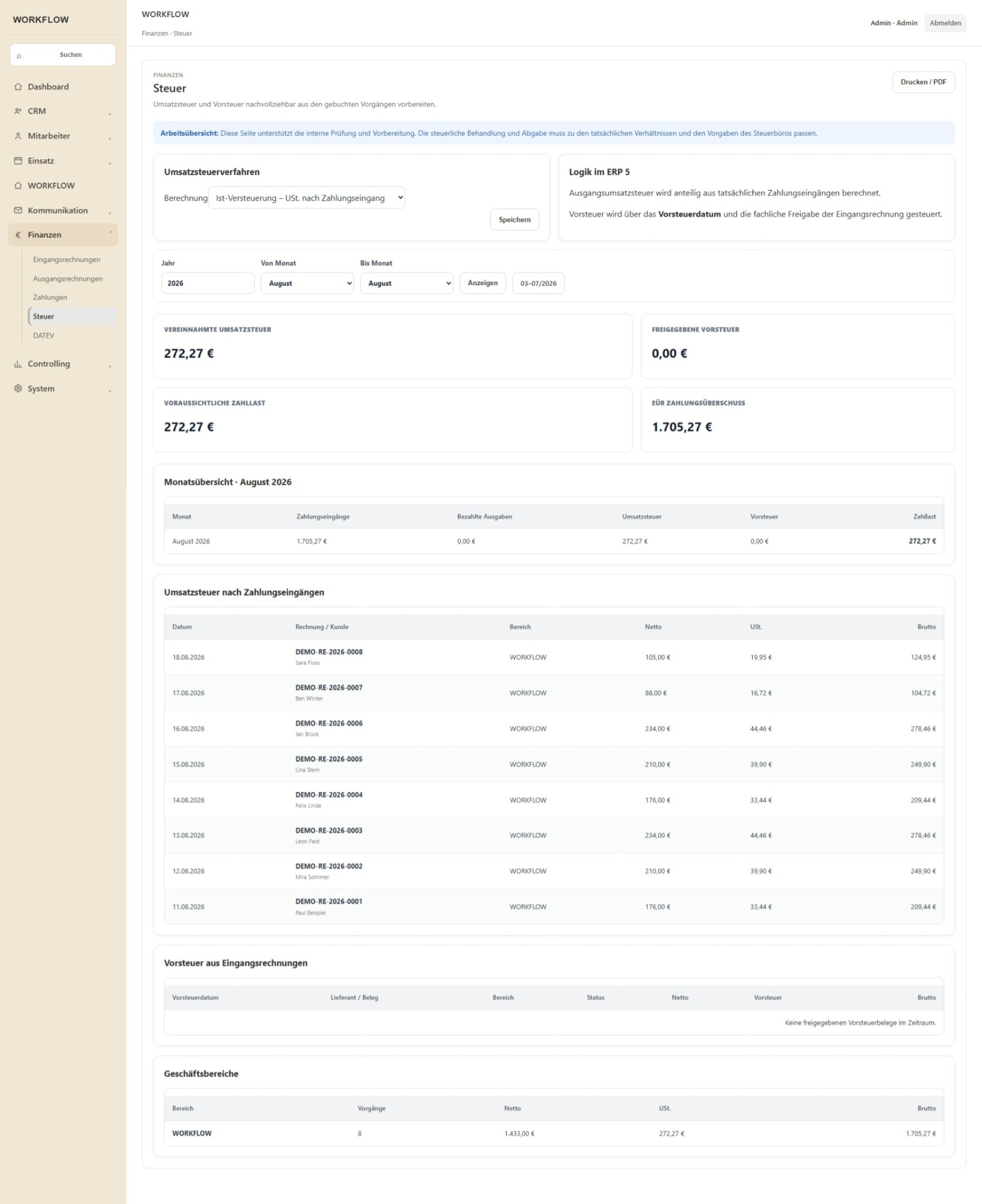The height and width of the screenshot is (1204, 982).
Task: Click the date 18.08.2026
Action: (188, 657)
